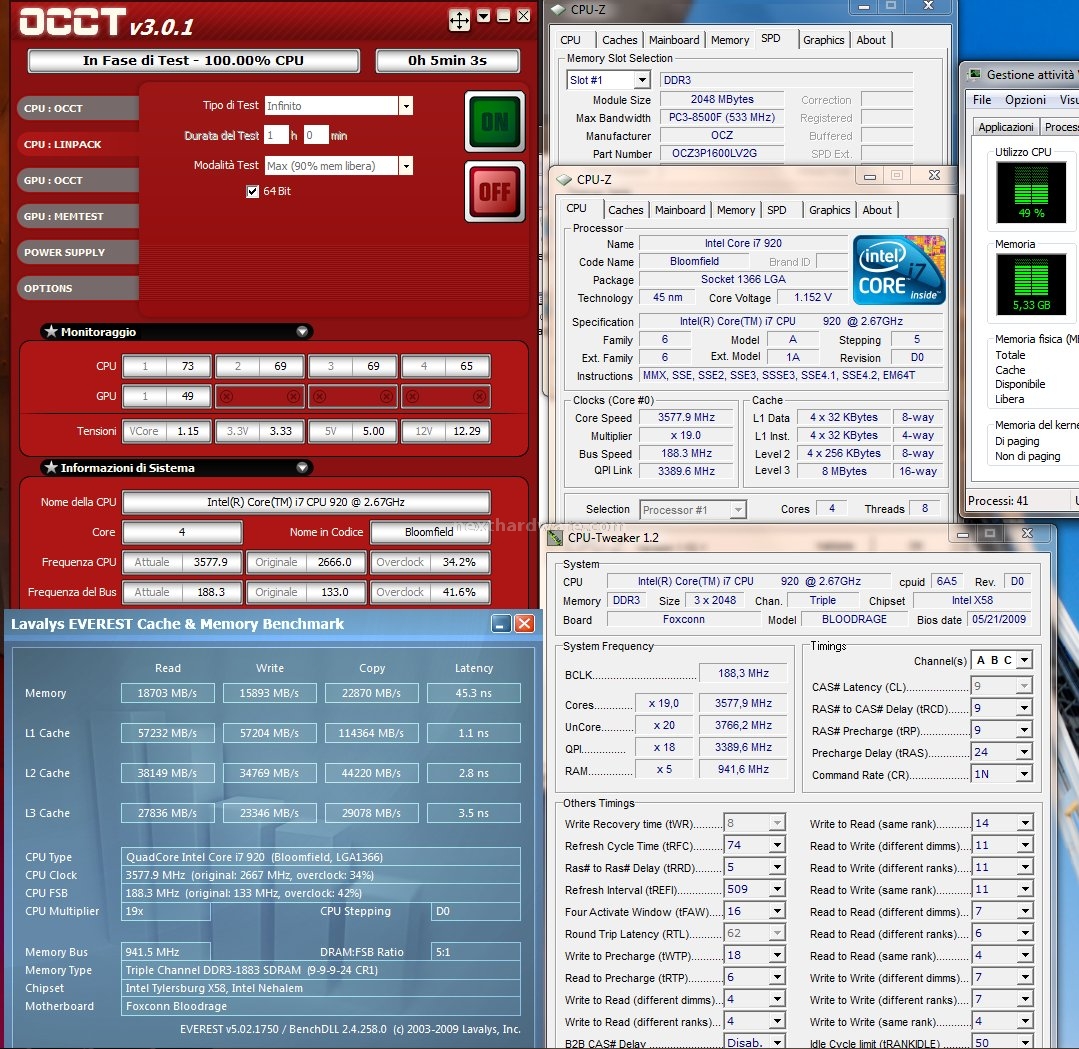Click the 0h 5min 3s elapsed time display
Image resolution: width=1079 pixels, height=1049 pixels.
coord(447,61)
